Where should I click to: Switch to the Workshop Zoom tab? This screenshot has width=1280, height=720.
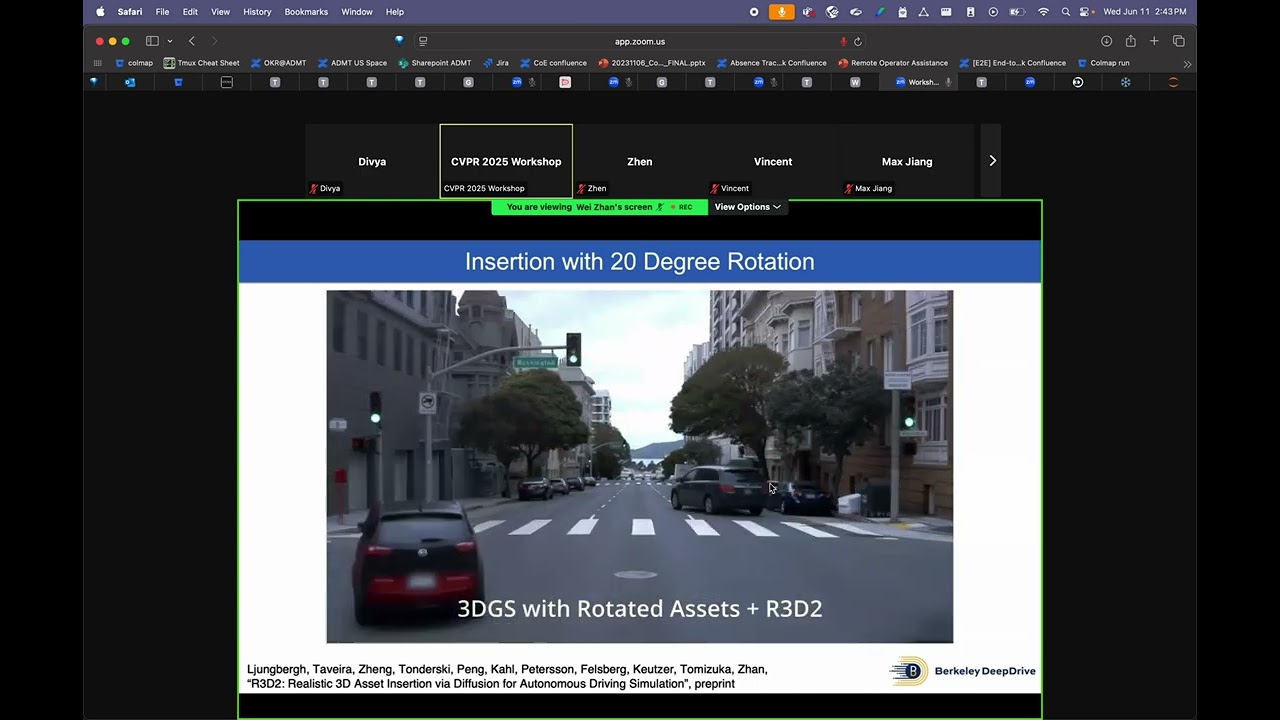919,82
